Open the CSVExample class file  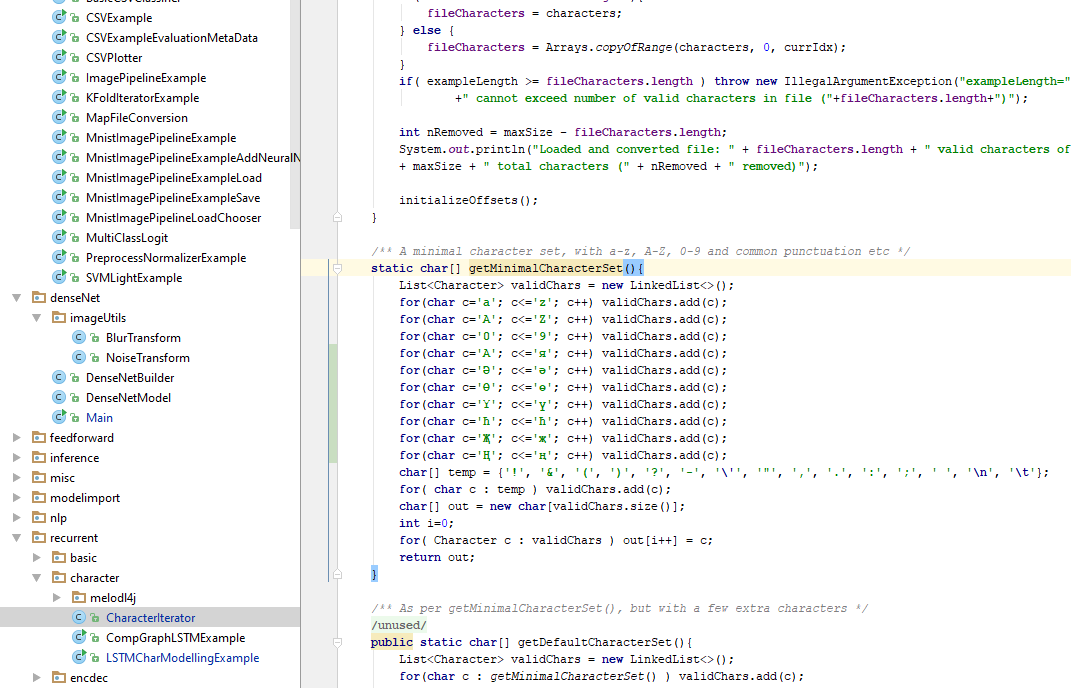(x=119, y=18)
